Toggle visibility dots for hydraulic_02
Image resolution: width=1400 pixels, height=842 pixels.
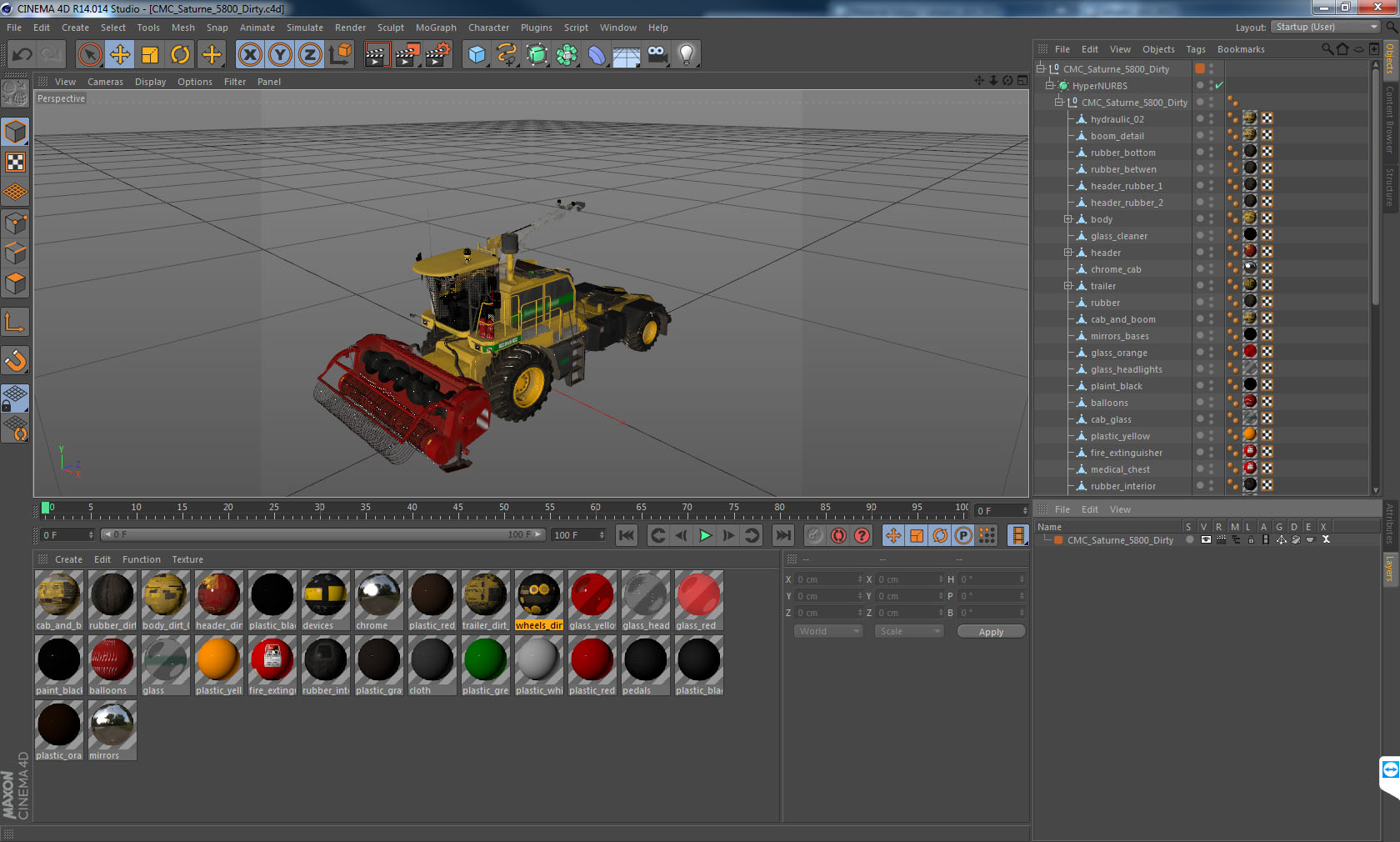click(x=1211, y=119)
